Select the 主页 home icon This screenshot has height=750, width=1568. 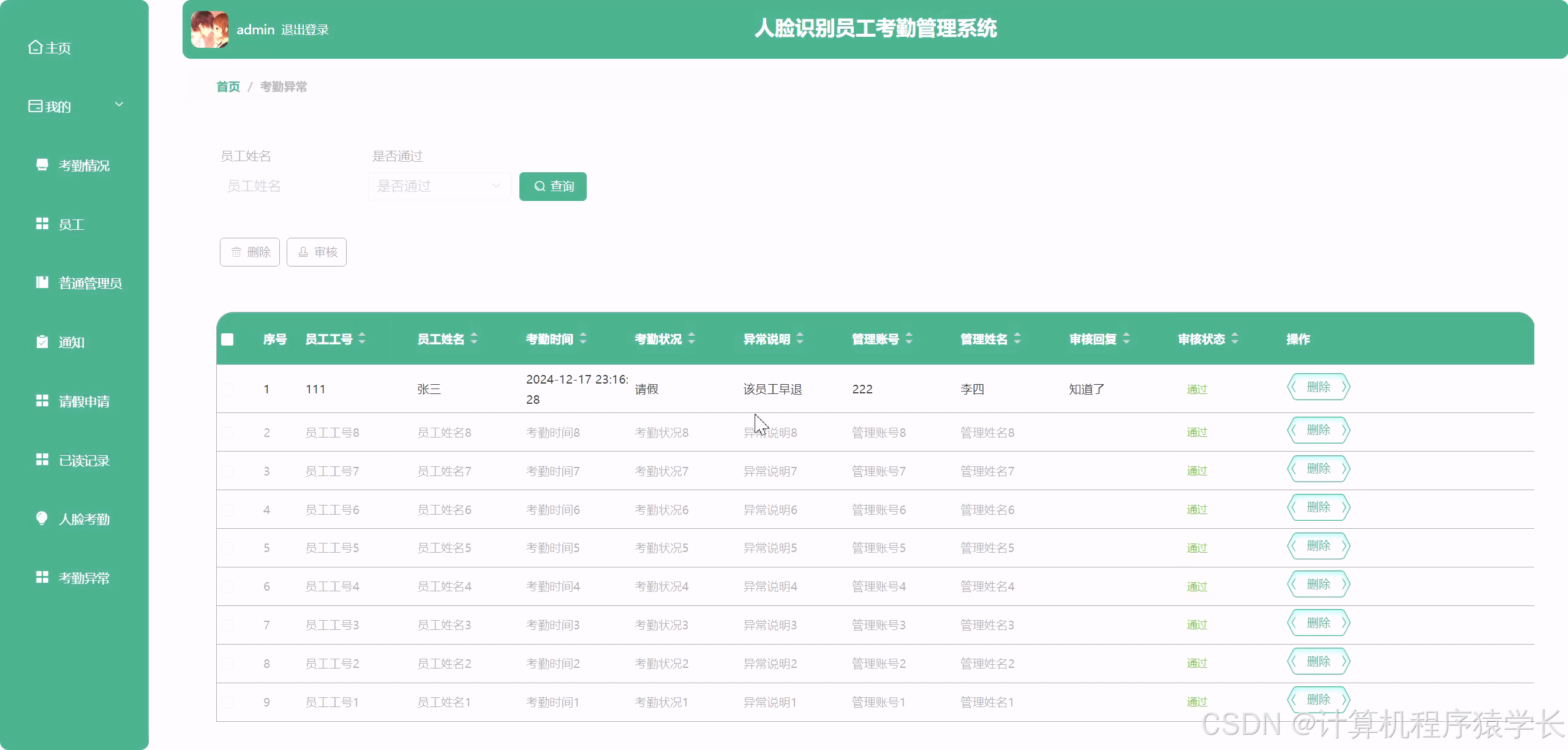[35, 47]
